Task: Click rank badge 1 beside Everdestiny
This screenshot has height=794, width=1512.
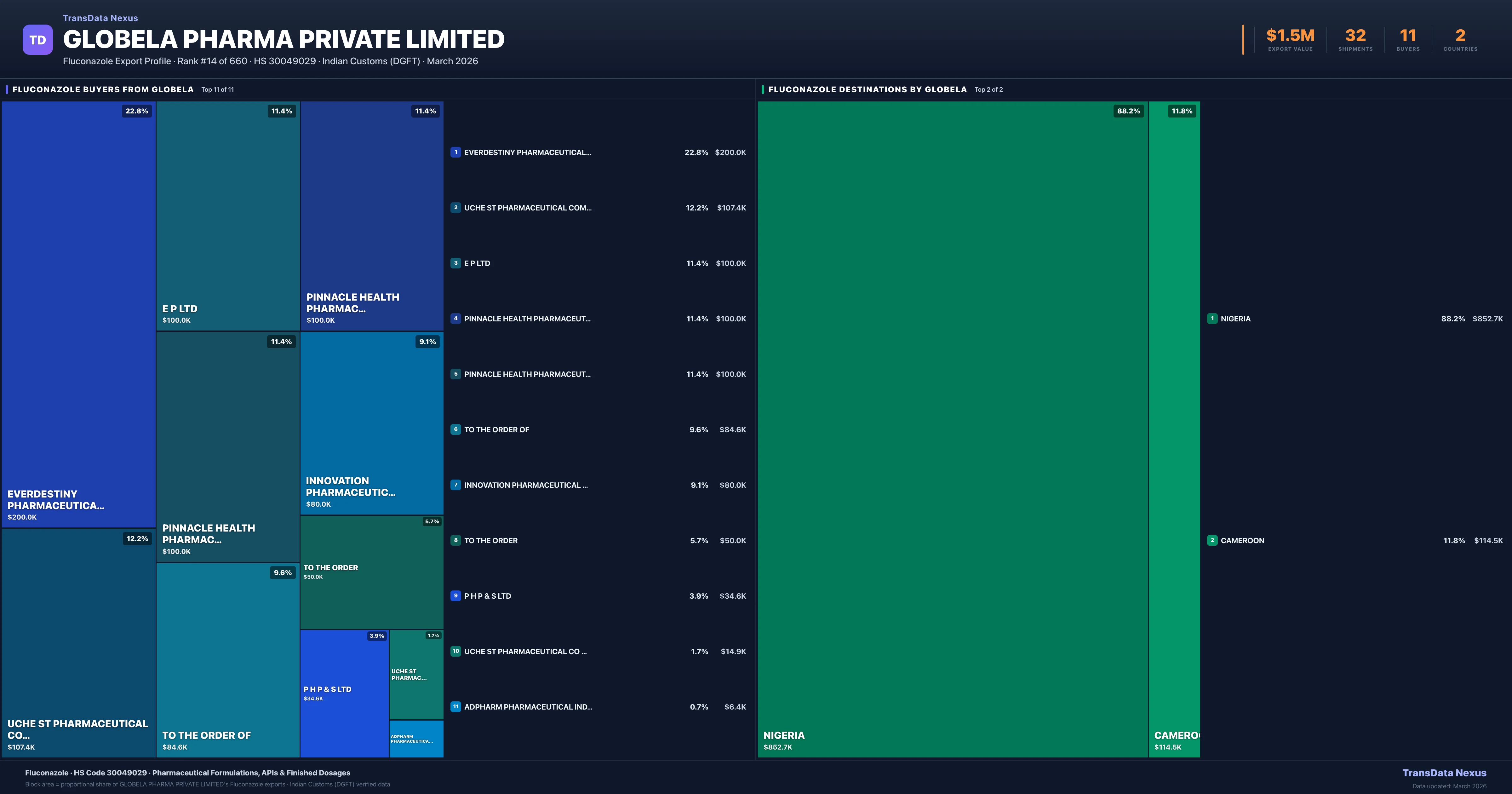Action: pyautogui.click(x=455, y=152)
